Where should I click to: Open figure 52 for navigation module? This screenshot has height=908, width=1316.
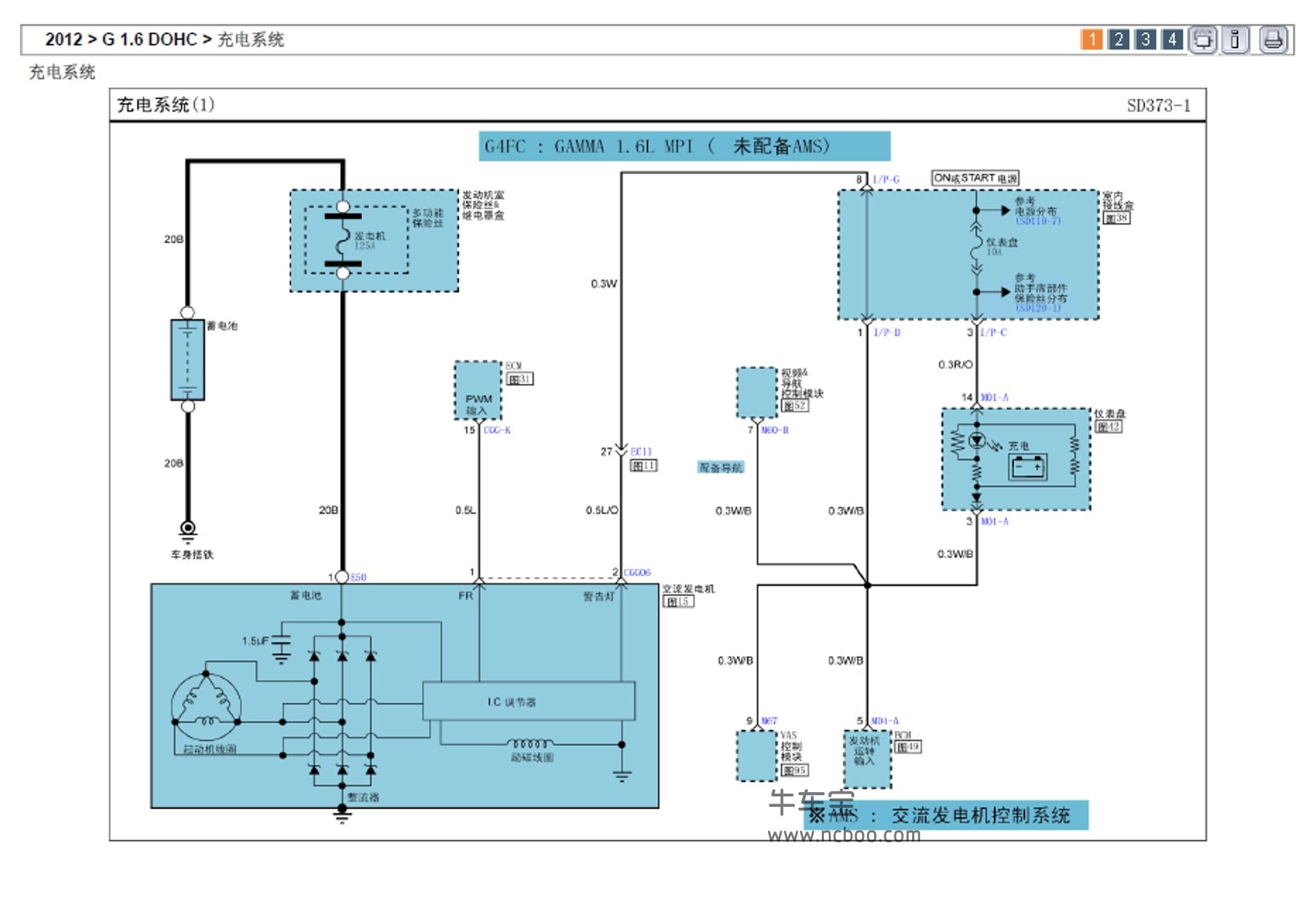[794, 406]
